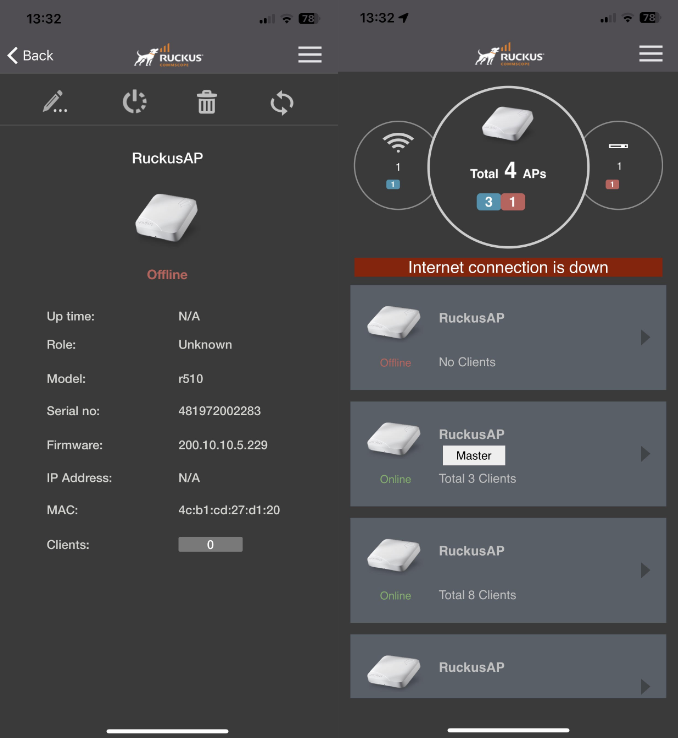
Task: Go back using the Back button
Action: point(31,55)
